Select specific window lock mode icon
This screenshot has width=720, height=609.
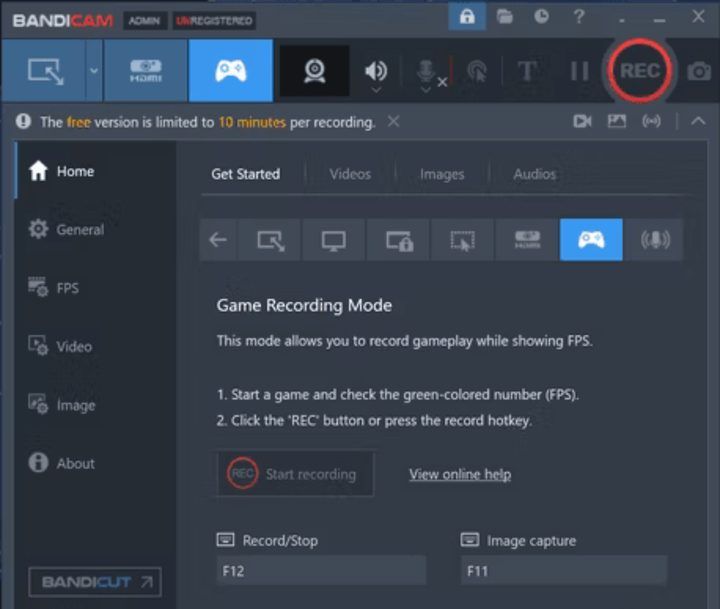tap(399, 240)
